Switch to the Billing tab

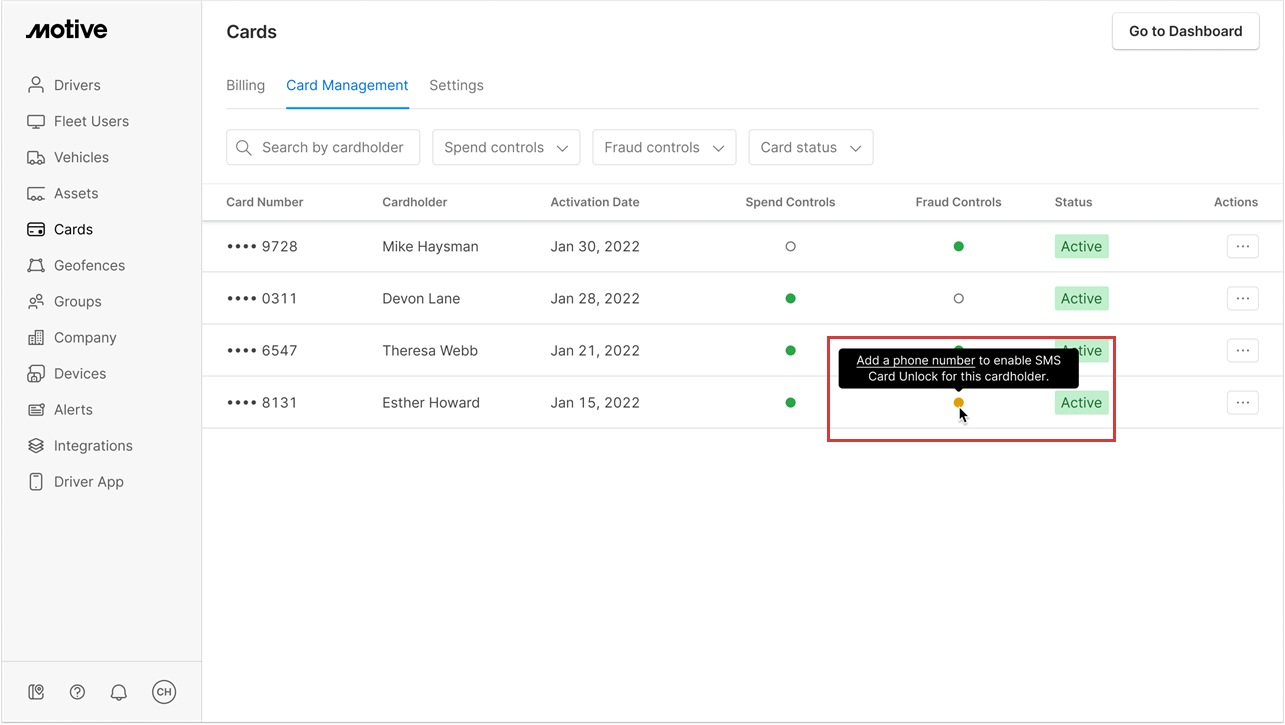[245, 85]
